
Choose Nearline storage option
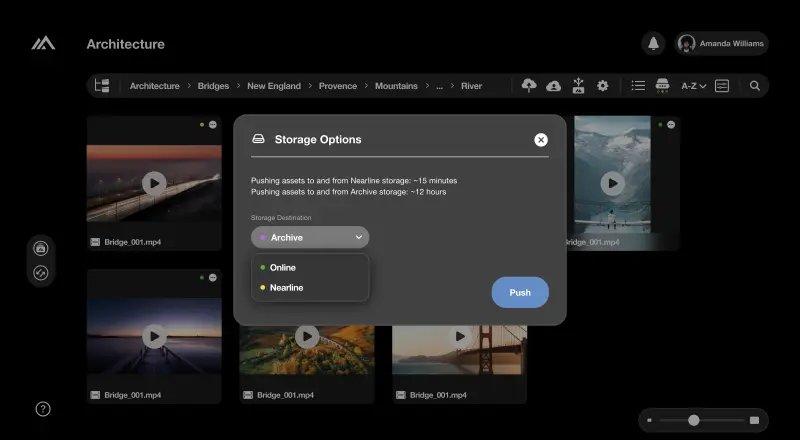[x=286, y=288]
